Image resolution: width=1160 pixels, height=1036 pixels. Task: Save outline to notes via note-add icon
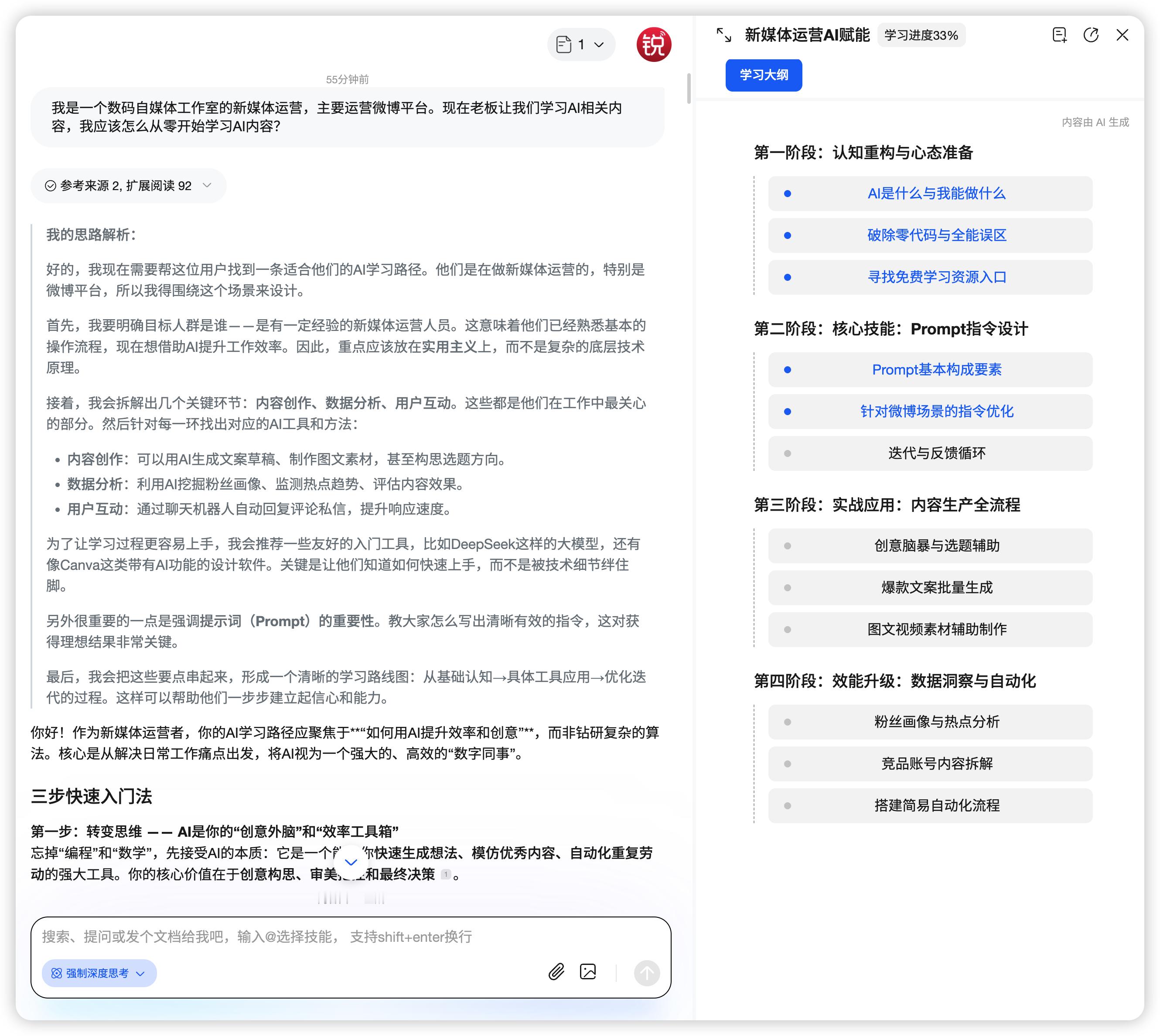click(1059, 35)
